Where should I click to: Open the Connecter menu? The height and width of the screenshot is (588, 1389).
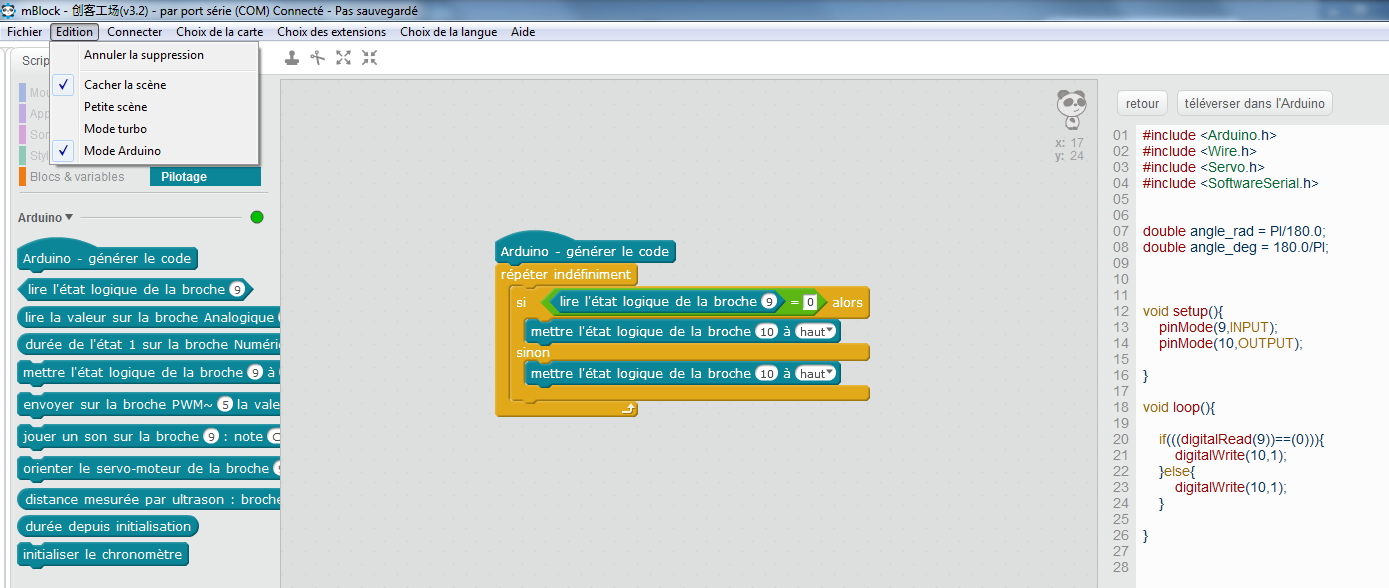pyautogui.click(x=134, y=32)
